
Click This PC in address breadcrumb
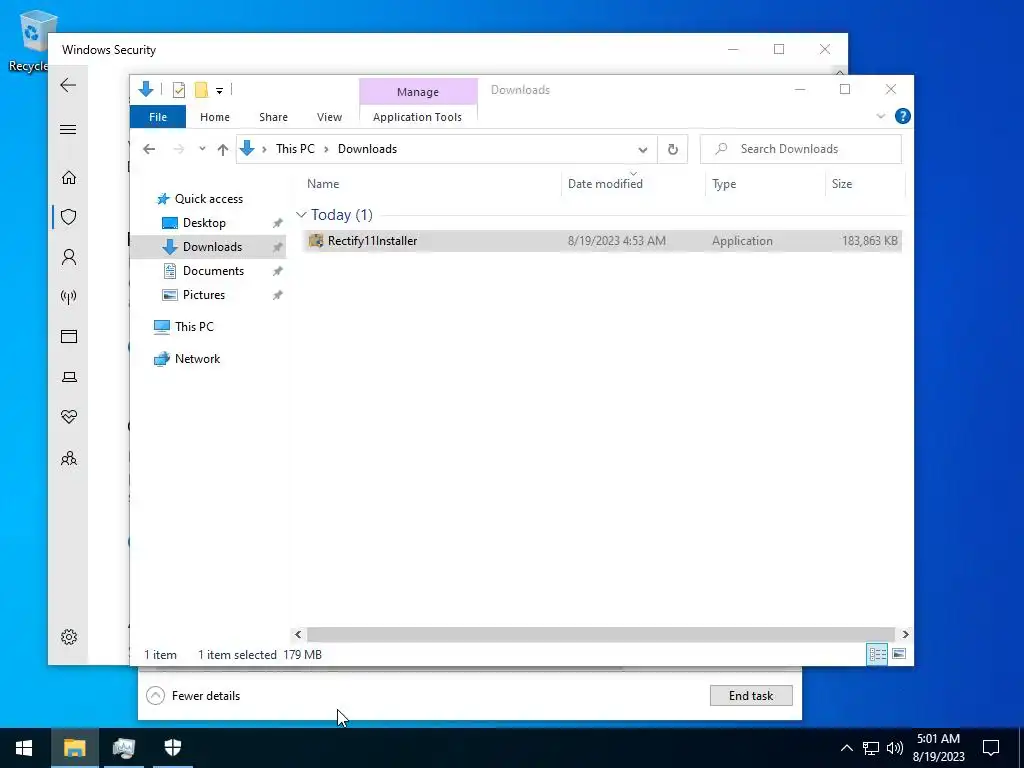click(x=295, y=149)
